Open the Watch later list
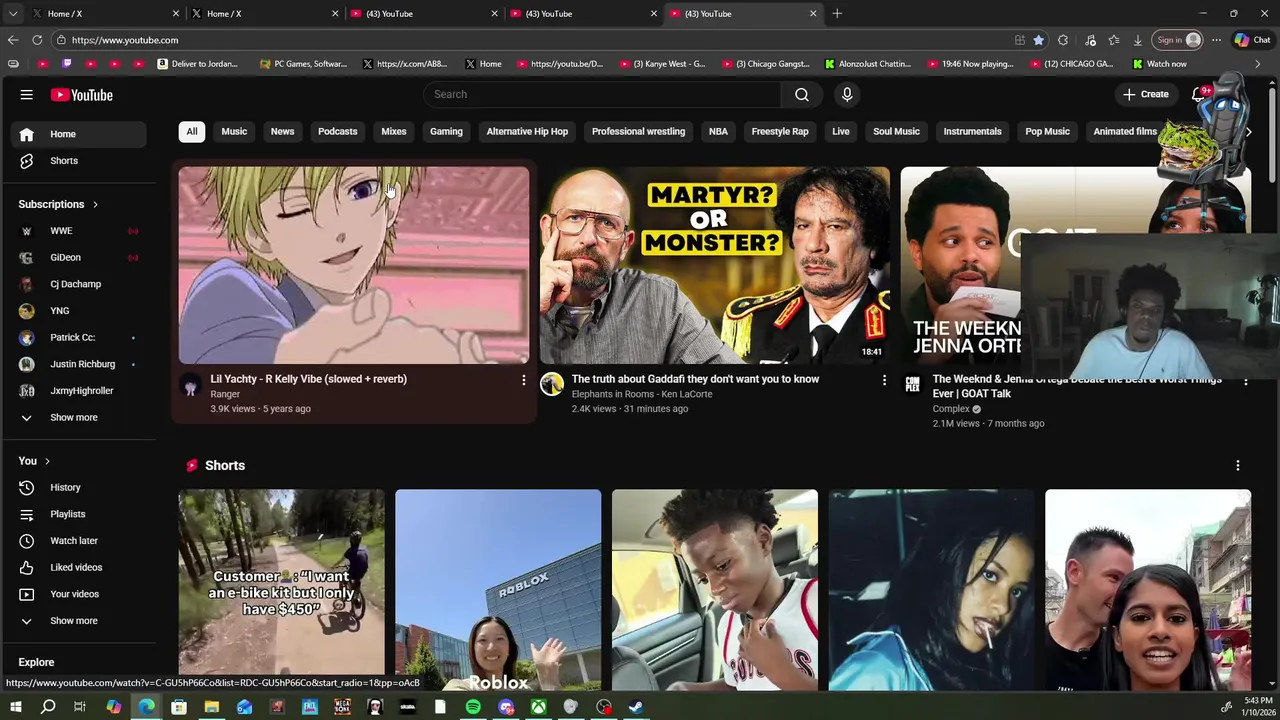1280x720 pixels. click(76, 540)
